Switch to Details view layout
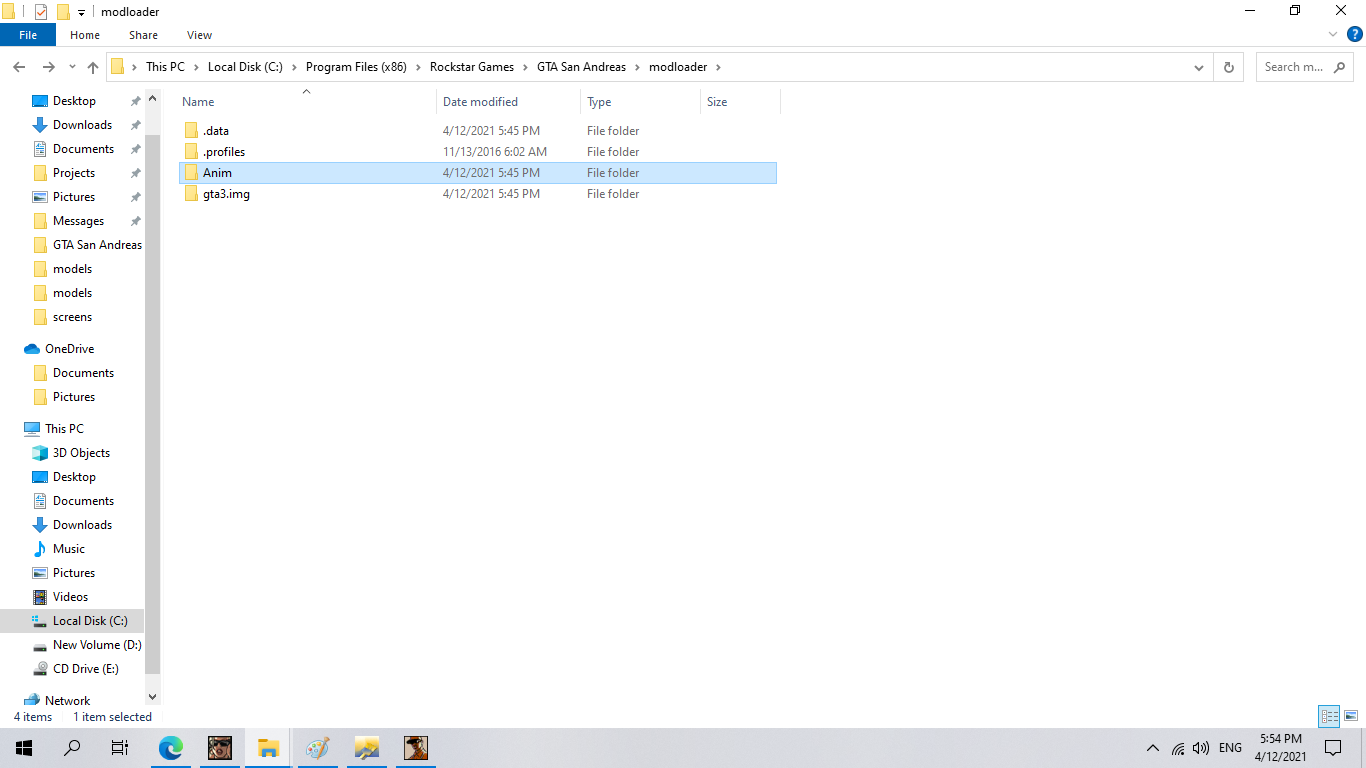The image size is (1366, 768). (1329, 716)
